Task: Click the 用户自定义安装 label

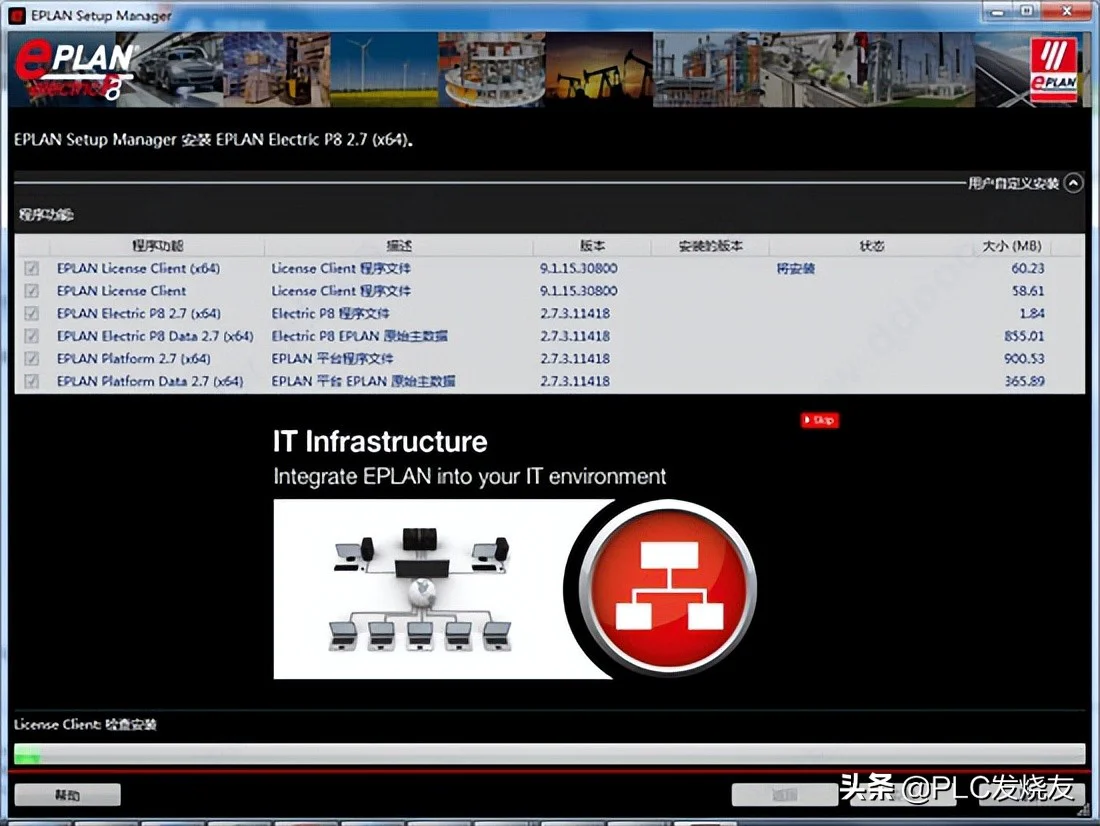Action: pos(1013,183)
